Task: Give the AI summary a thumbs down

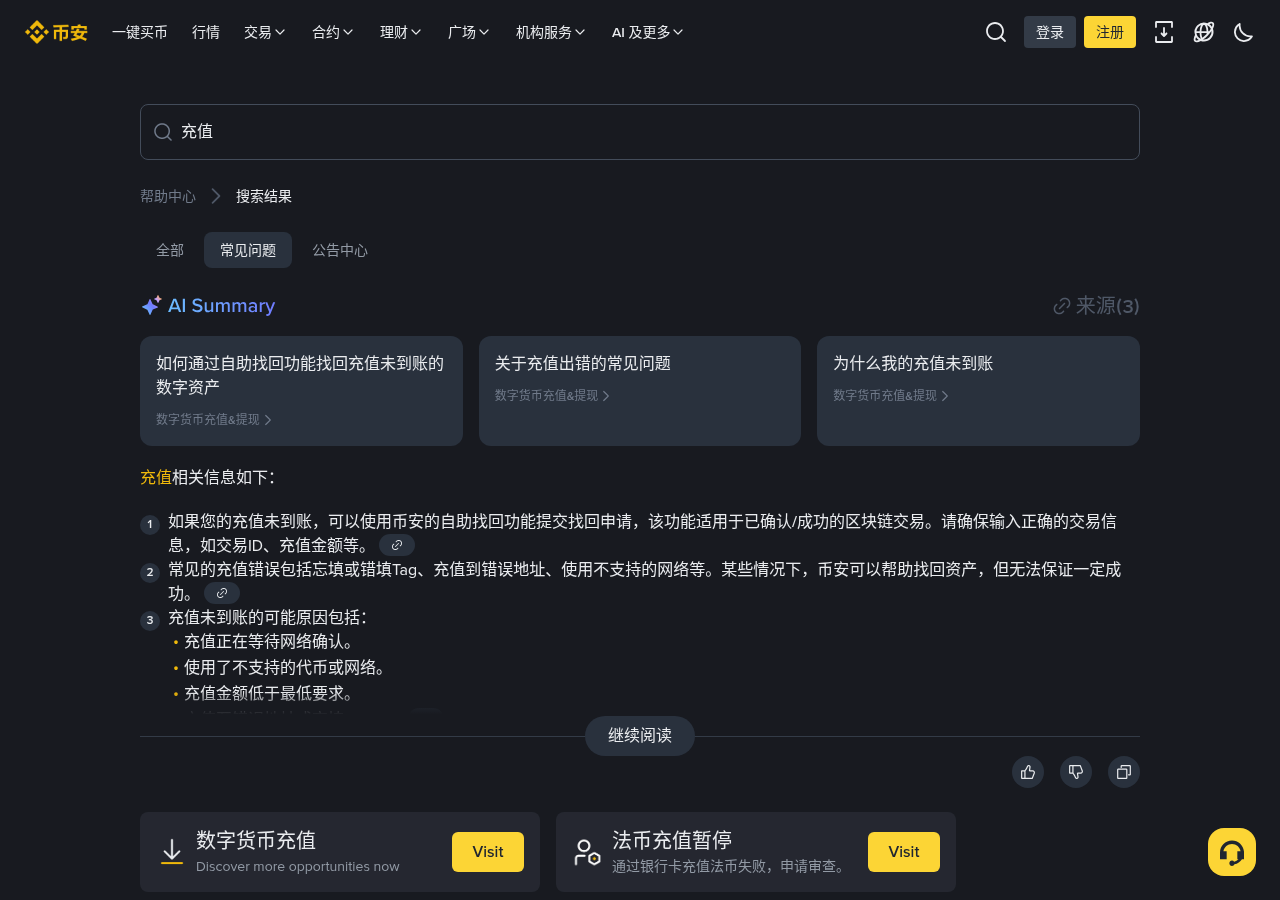Action: 1076,772
